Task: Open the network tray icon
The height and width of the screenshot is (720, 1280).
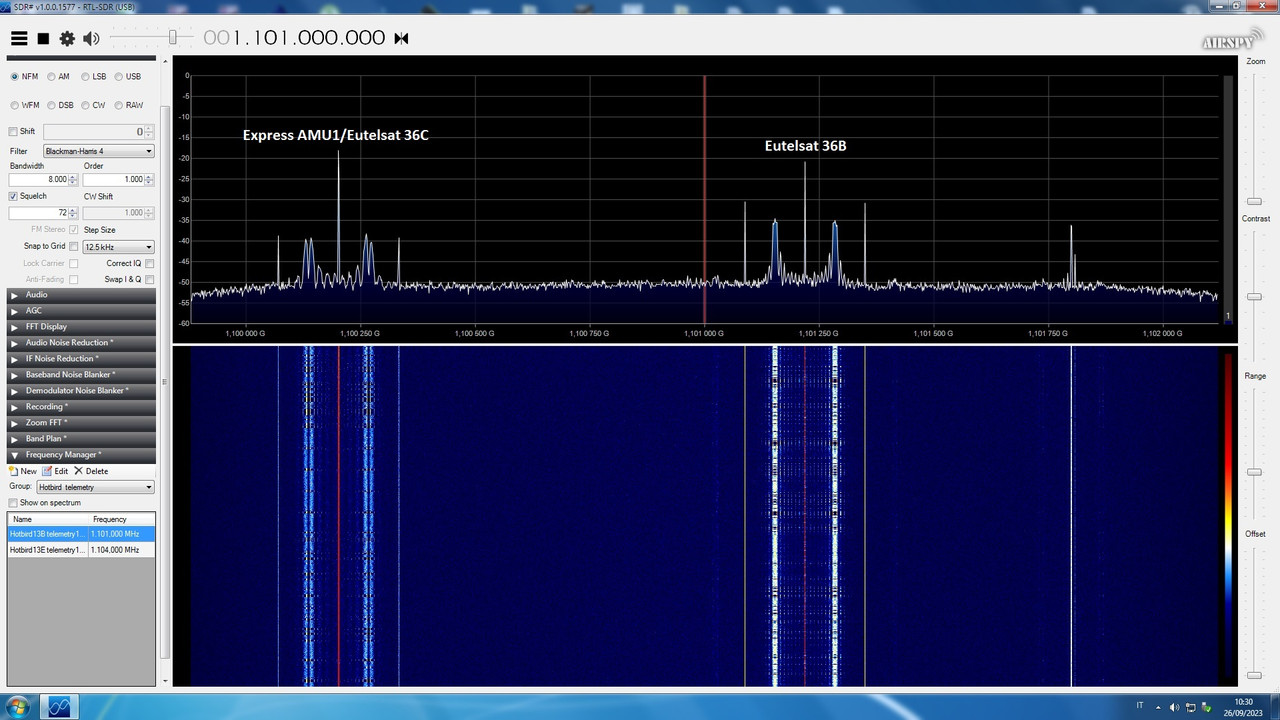Action: (x=1191, y=707)
